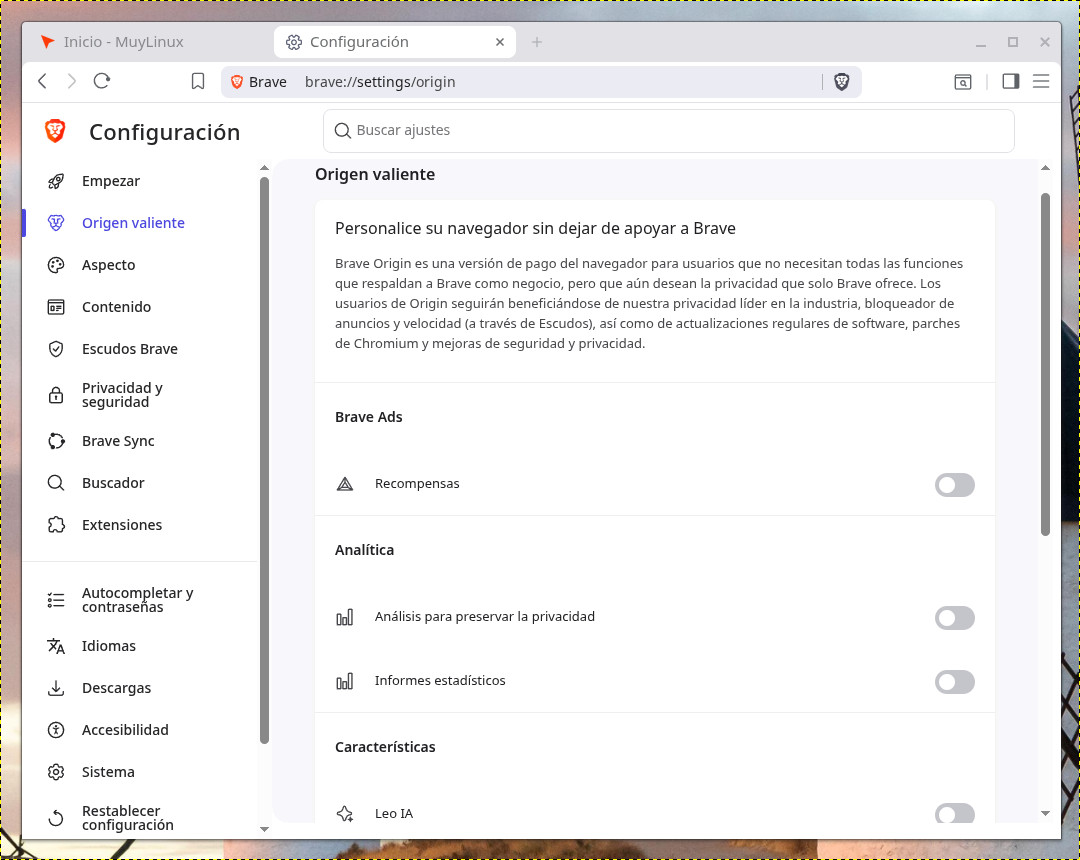The image size is (1080, 860).
Task: Toggle the Leo IA switch
Action: click(955, 813)
